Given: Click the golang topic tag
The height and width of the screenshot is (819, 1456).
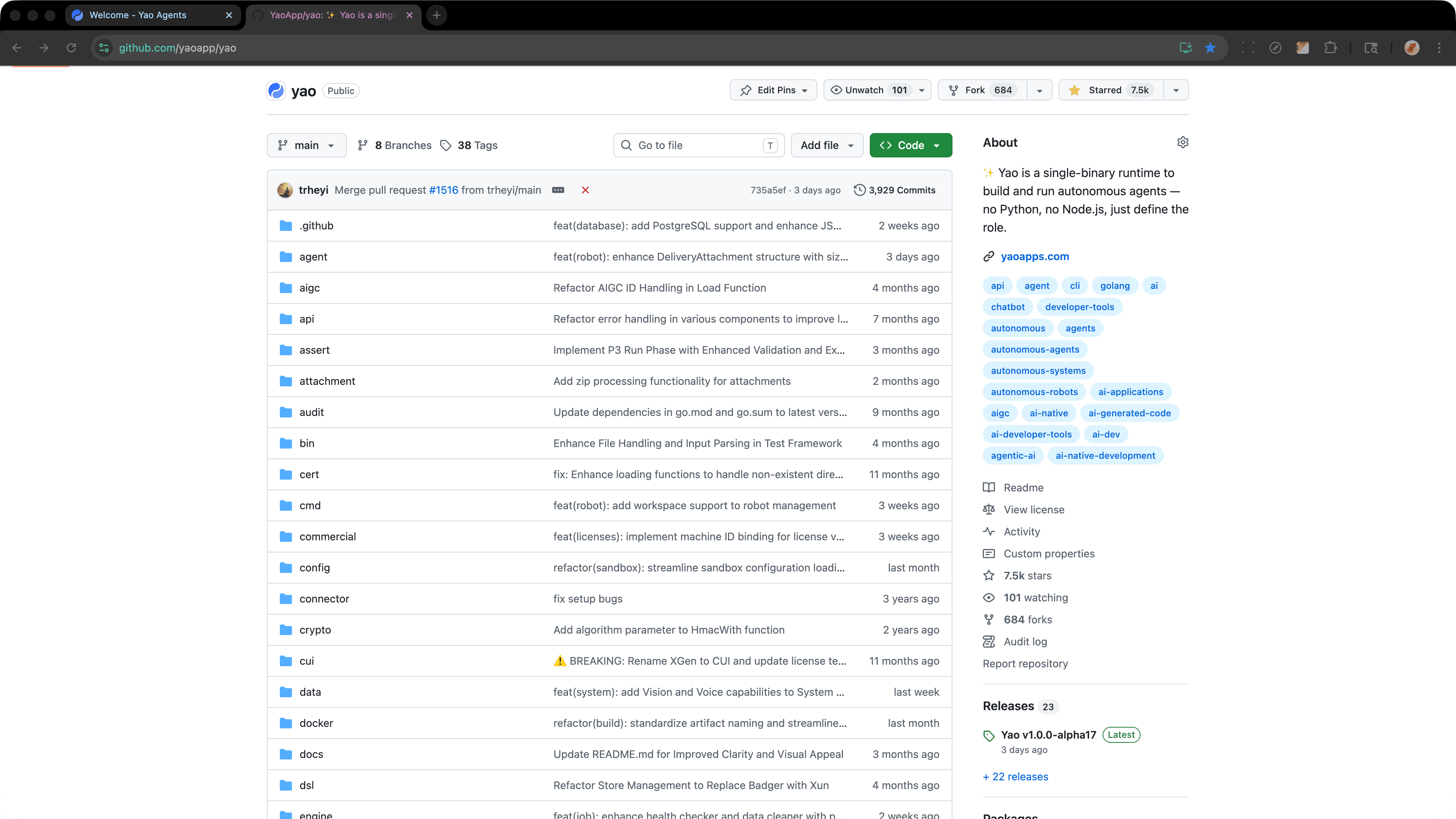Looking at the screenshot, I should click(x=1115, y=286).
